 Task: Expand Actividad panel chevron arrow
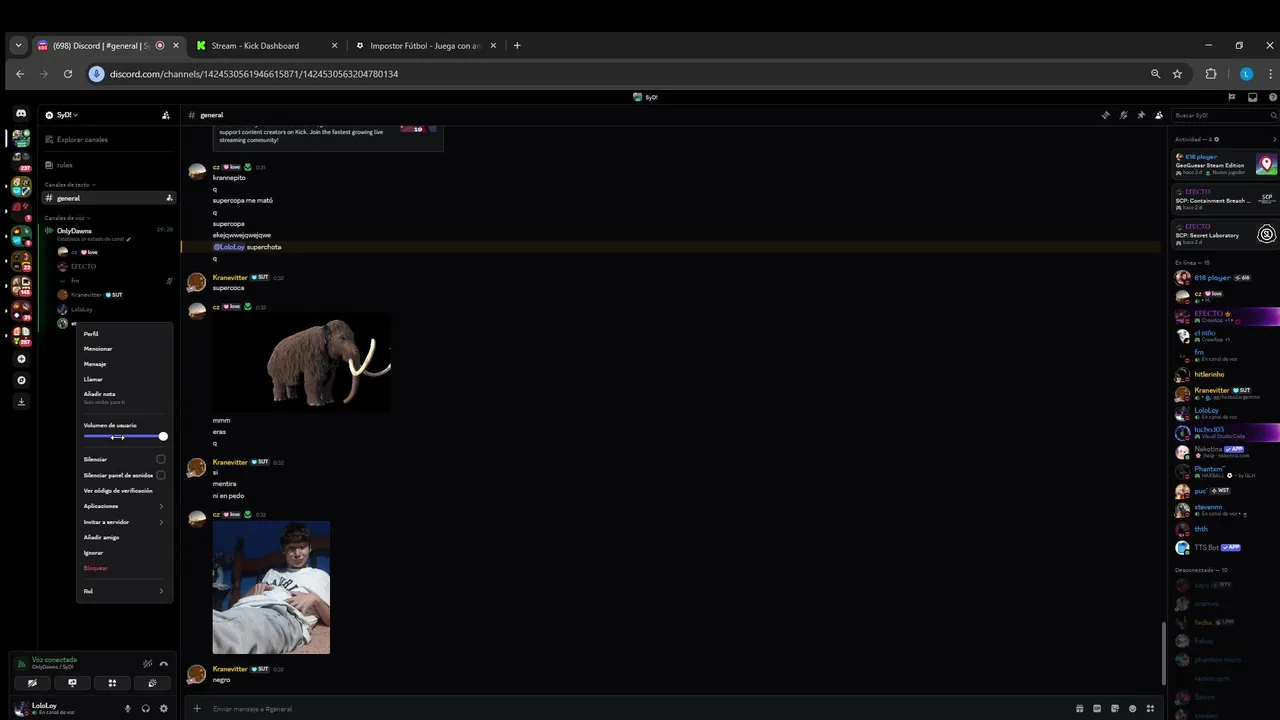pyautogui.click(x=1274, y=139)
